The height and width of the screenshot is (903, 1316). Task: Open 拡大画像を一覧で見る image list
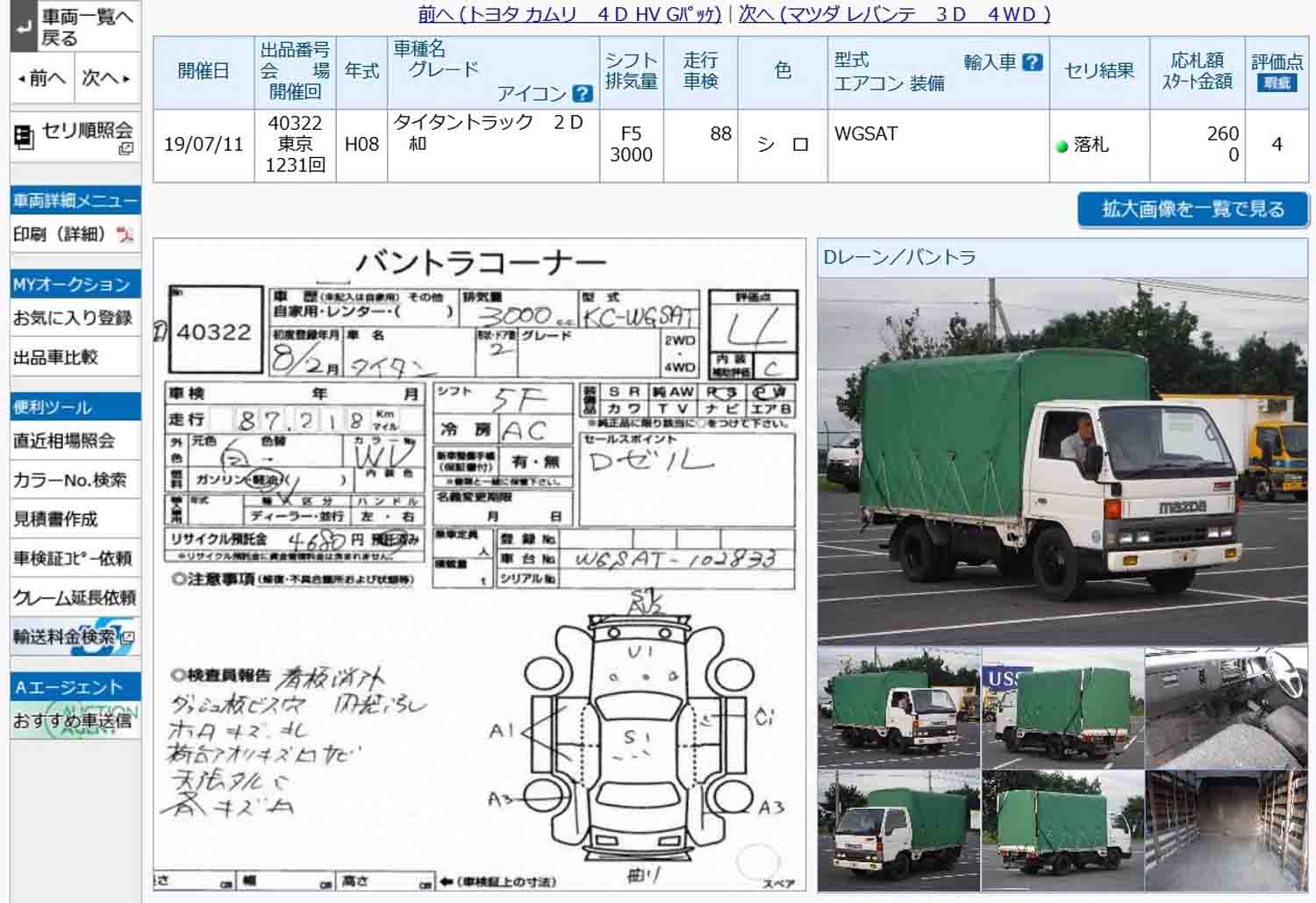click(x=1192, y=210)
